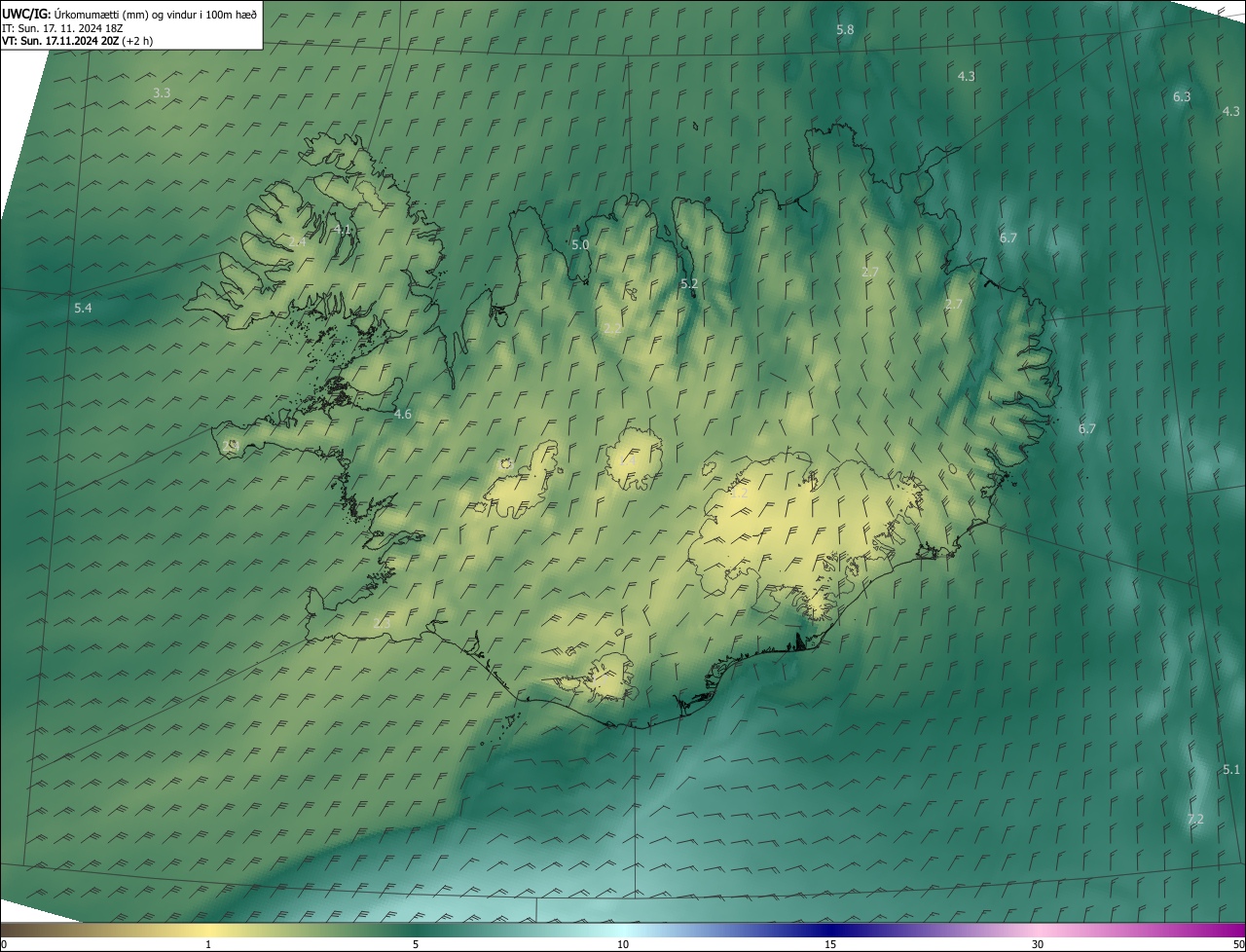This screenshot has width=1246, height=952.
Task: Click the 3.3 value label on the map
Action: click(x=162, y=93)
